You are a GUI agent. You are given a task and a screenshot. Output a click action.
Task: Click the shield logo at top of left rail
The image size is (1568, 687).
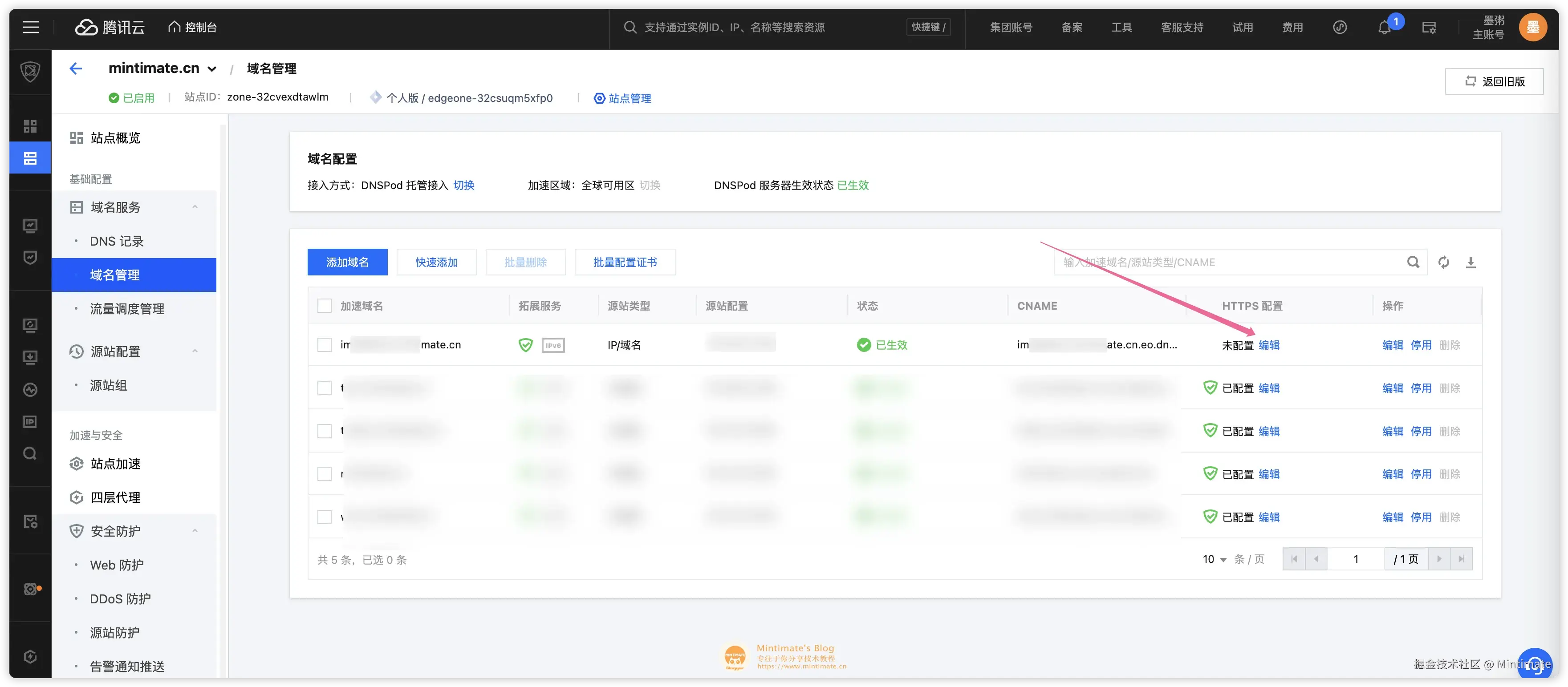coord(30,72)
